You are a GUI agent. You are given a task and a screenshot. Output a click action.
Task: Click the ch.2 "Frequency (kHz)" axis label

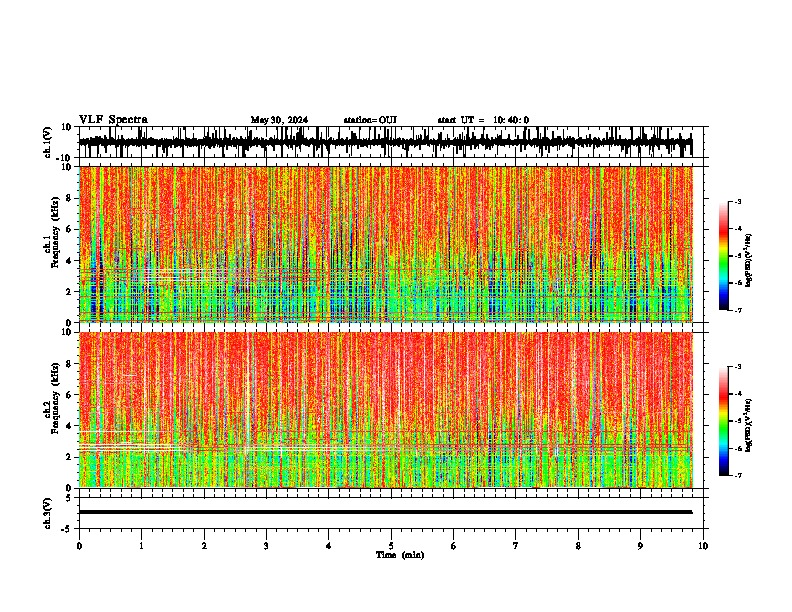tap(56, 398)
